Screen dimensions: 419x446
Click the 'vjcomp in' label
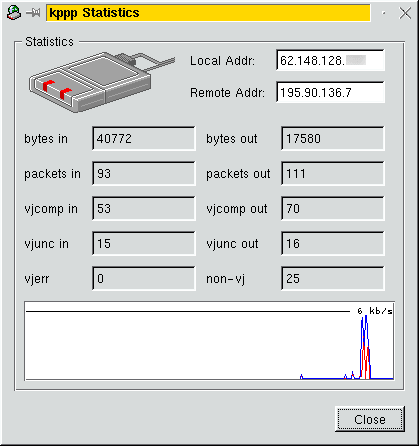click(x=51, y=209)
